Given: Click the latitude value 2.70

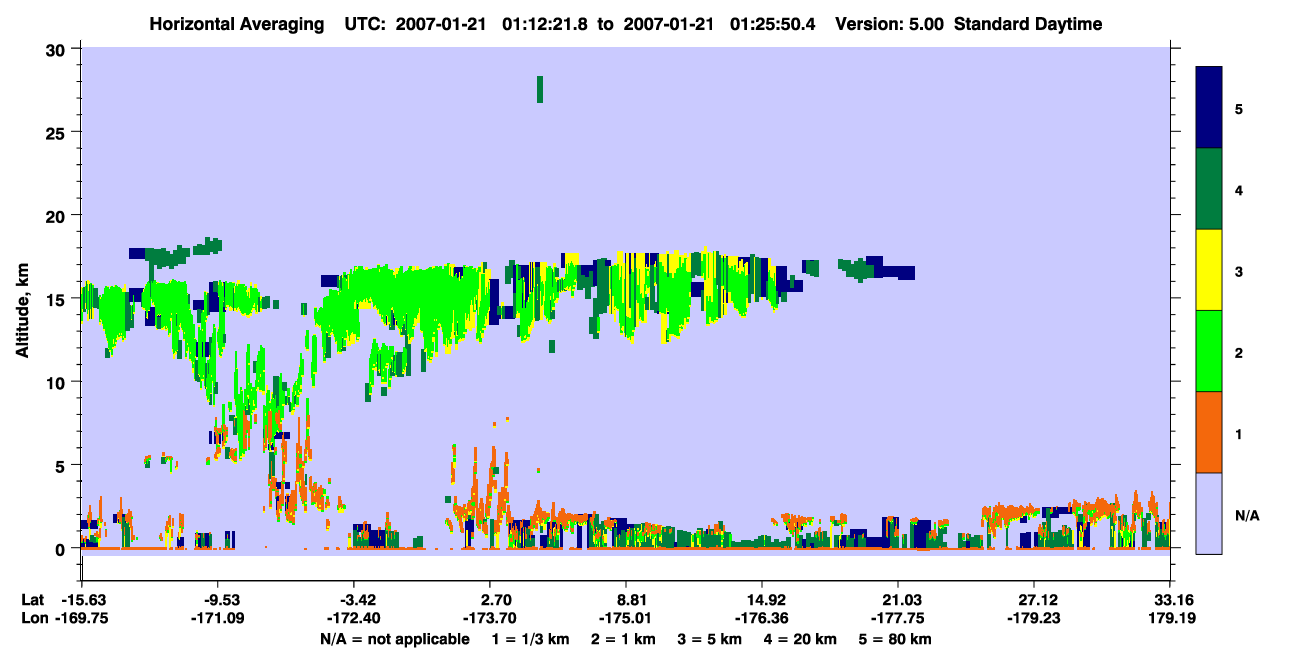Looking at the screenshot, I should (x=496, y=600).
